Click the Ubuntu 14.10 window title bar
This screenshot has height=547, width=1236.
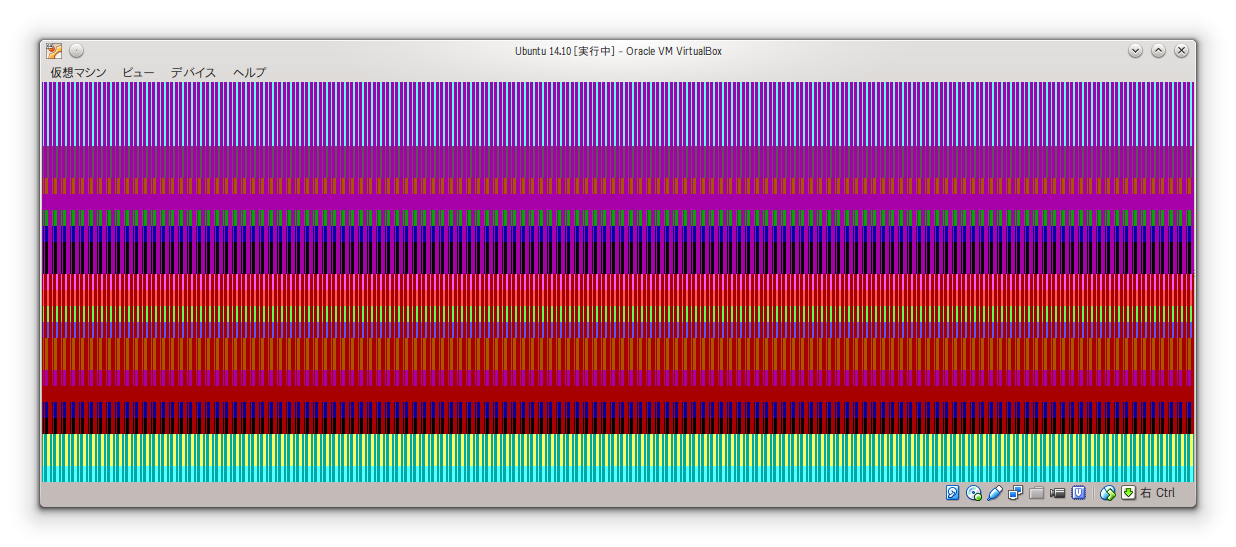(x=617, y=51)
